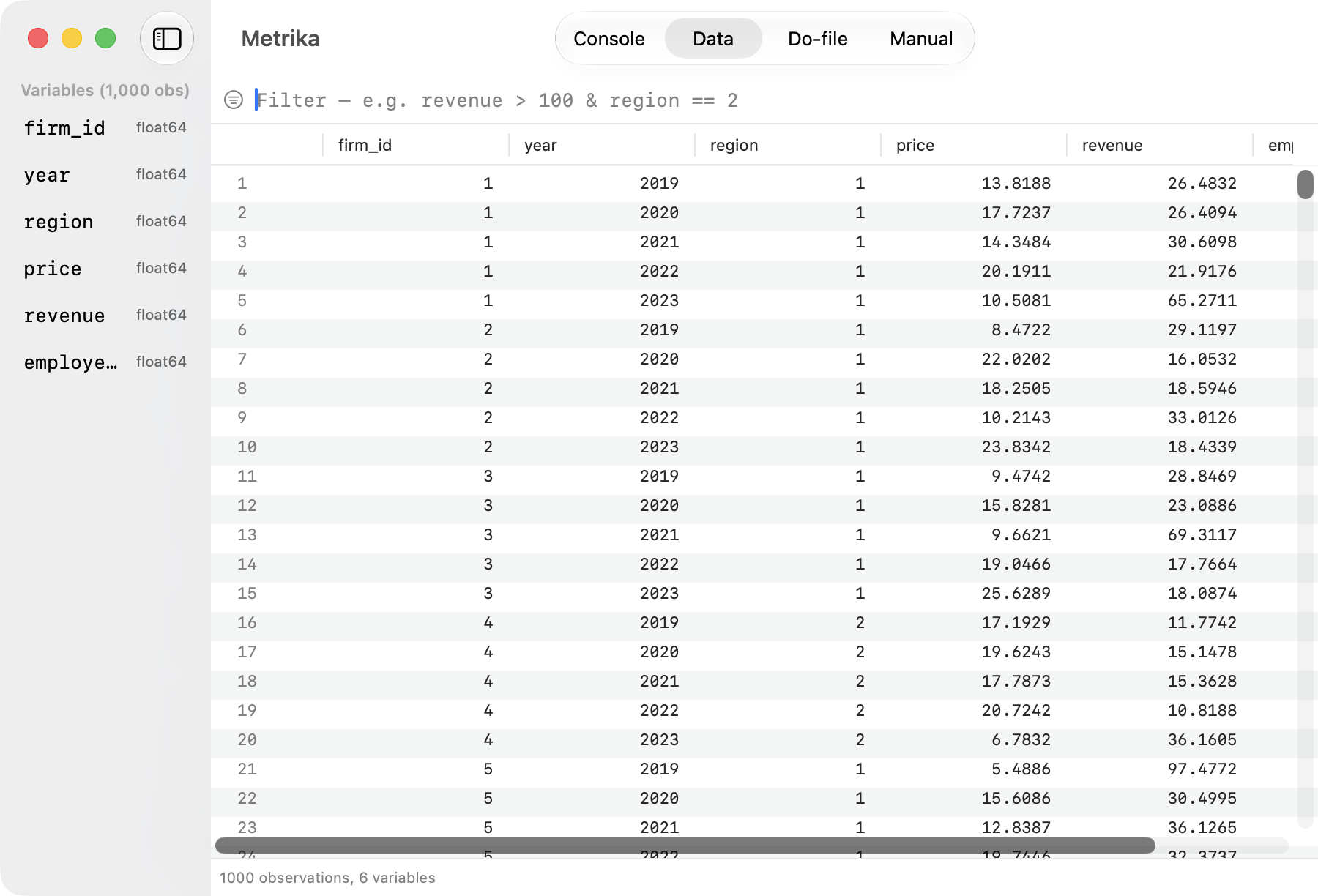
Task: Click price cell 8.4722
Action: point(1021,329)
